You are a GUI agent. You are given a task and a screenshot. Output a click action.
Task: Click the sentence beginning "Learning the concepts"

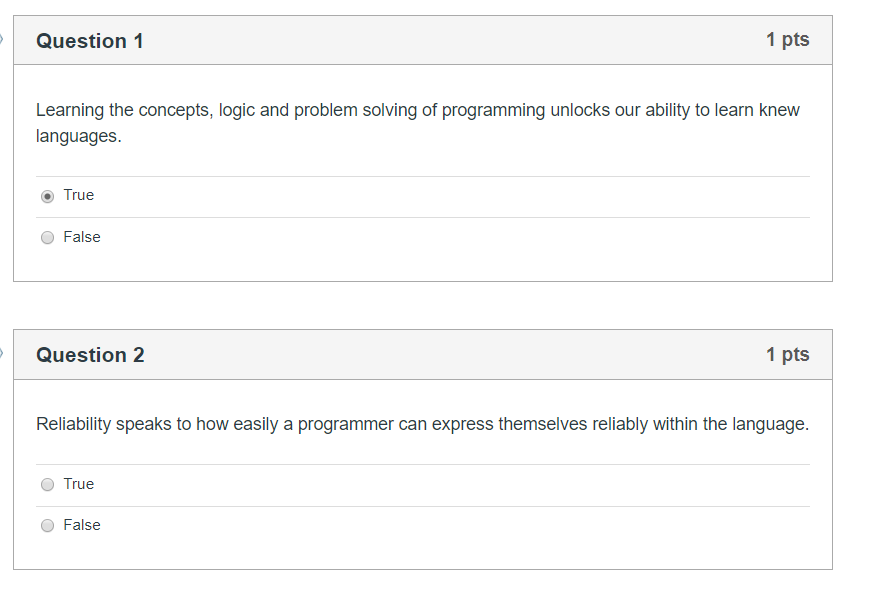(x=418, y=123)
